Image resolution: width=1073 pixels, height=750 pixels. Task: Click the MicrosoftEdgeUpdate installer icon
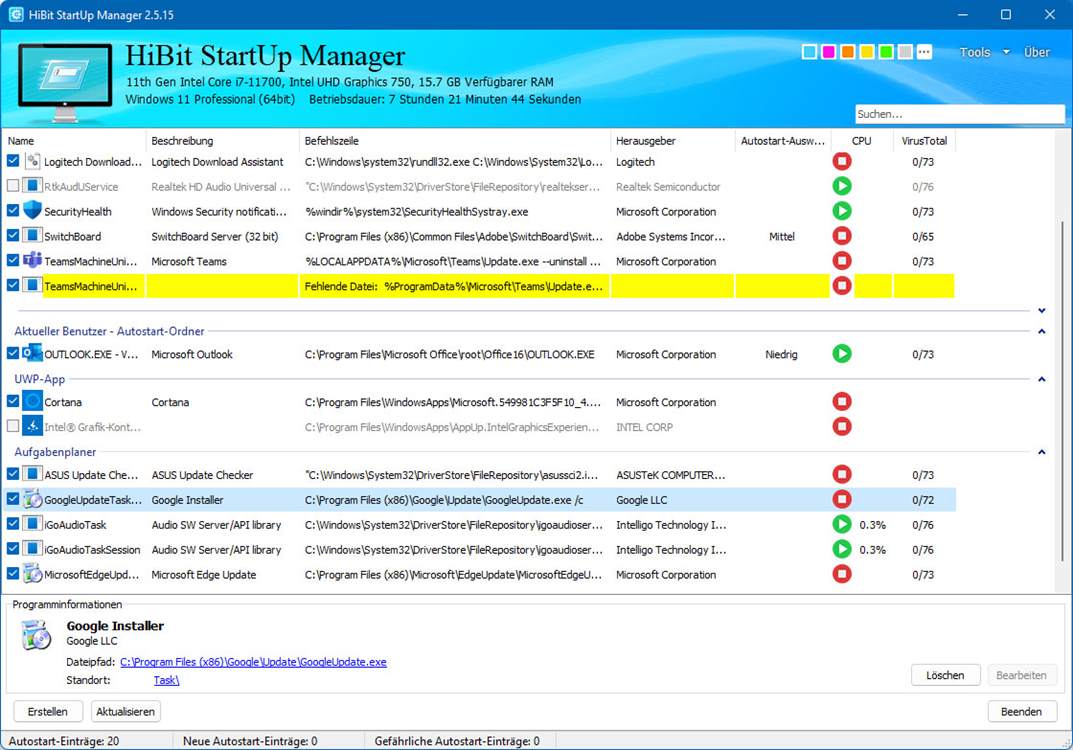pyautogui.click(x=32, y=574)
